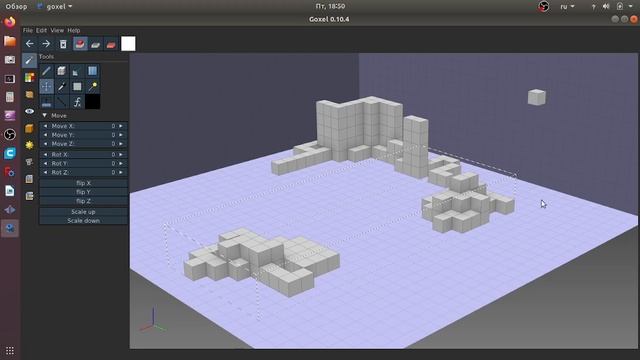The image size is (640, 360).
Task: Select the Line tool
Action: coord(62,102)
